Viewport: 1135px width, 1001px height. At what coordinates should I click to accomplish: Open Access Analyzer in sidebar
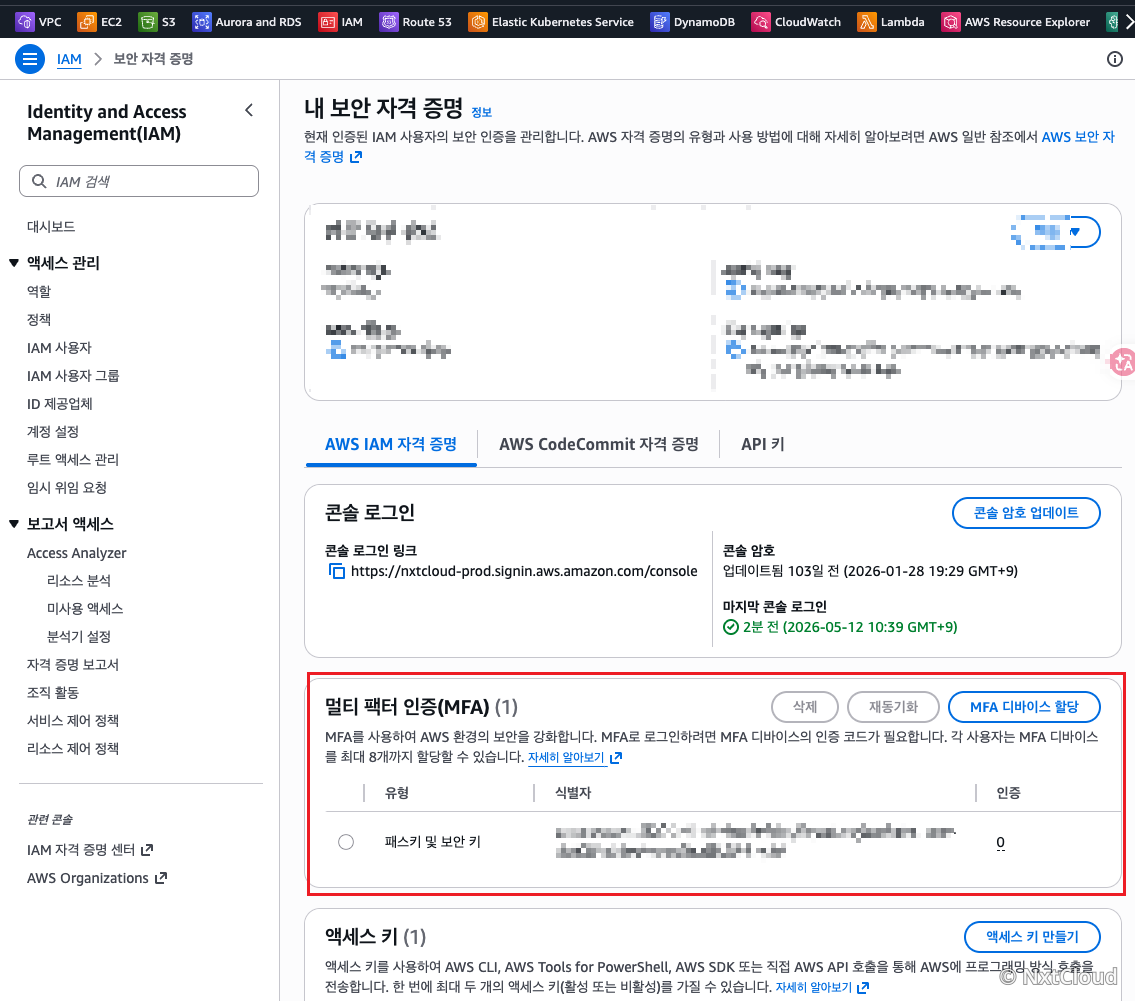pyautogui.click(x=77, y=553)
